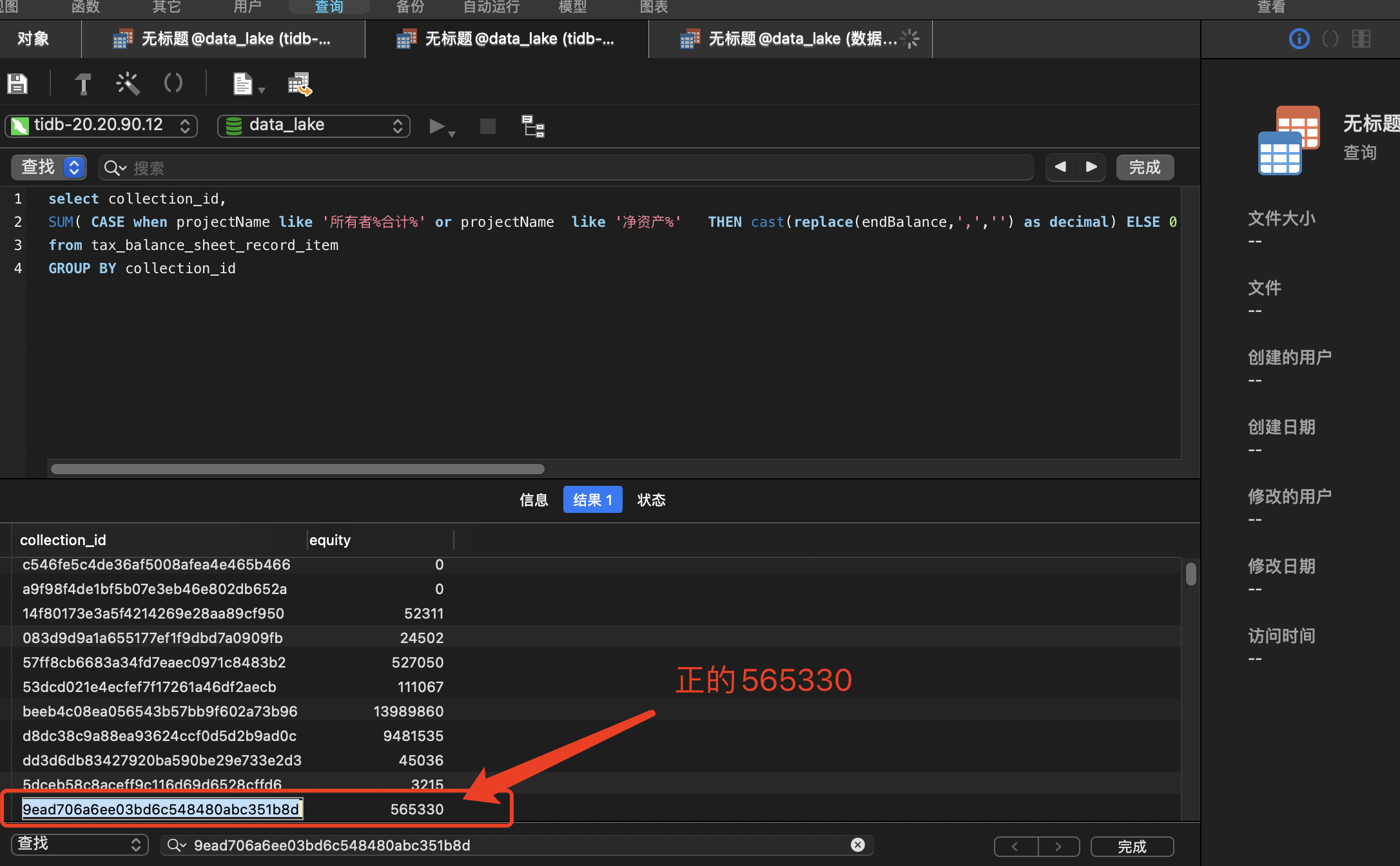Click the Explain query plan icon
The width and height of the screenshot is (1400, 866).
533,126
